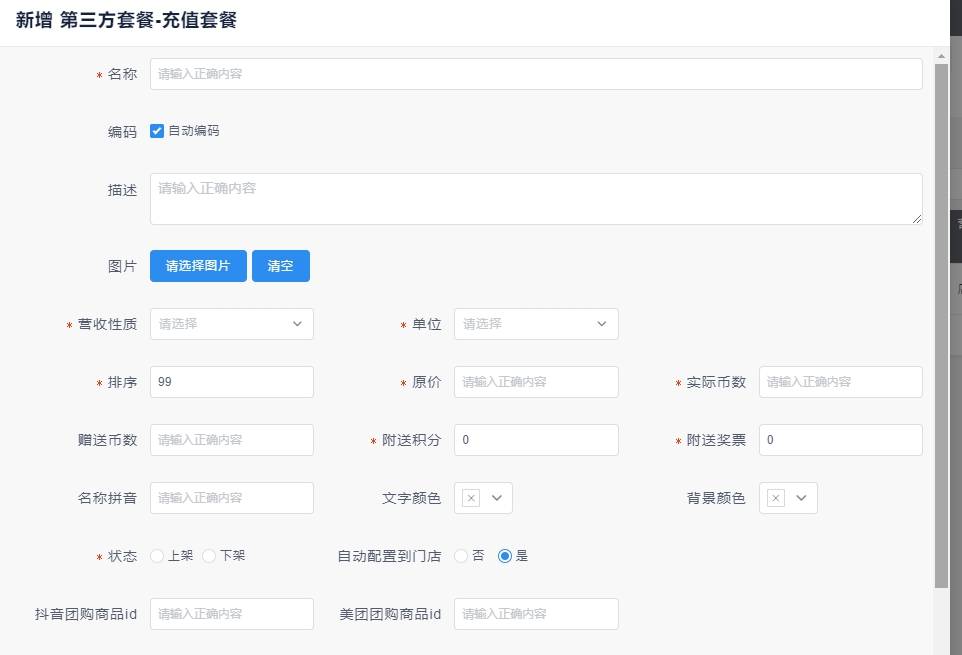
Task: Click the 实际币数 input field
Action: tap(841, 382)
